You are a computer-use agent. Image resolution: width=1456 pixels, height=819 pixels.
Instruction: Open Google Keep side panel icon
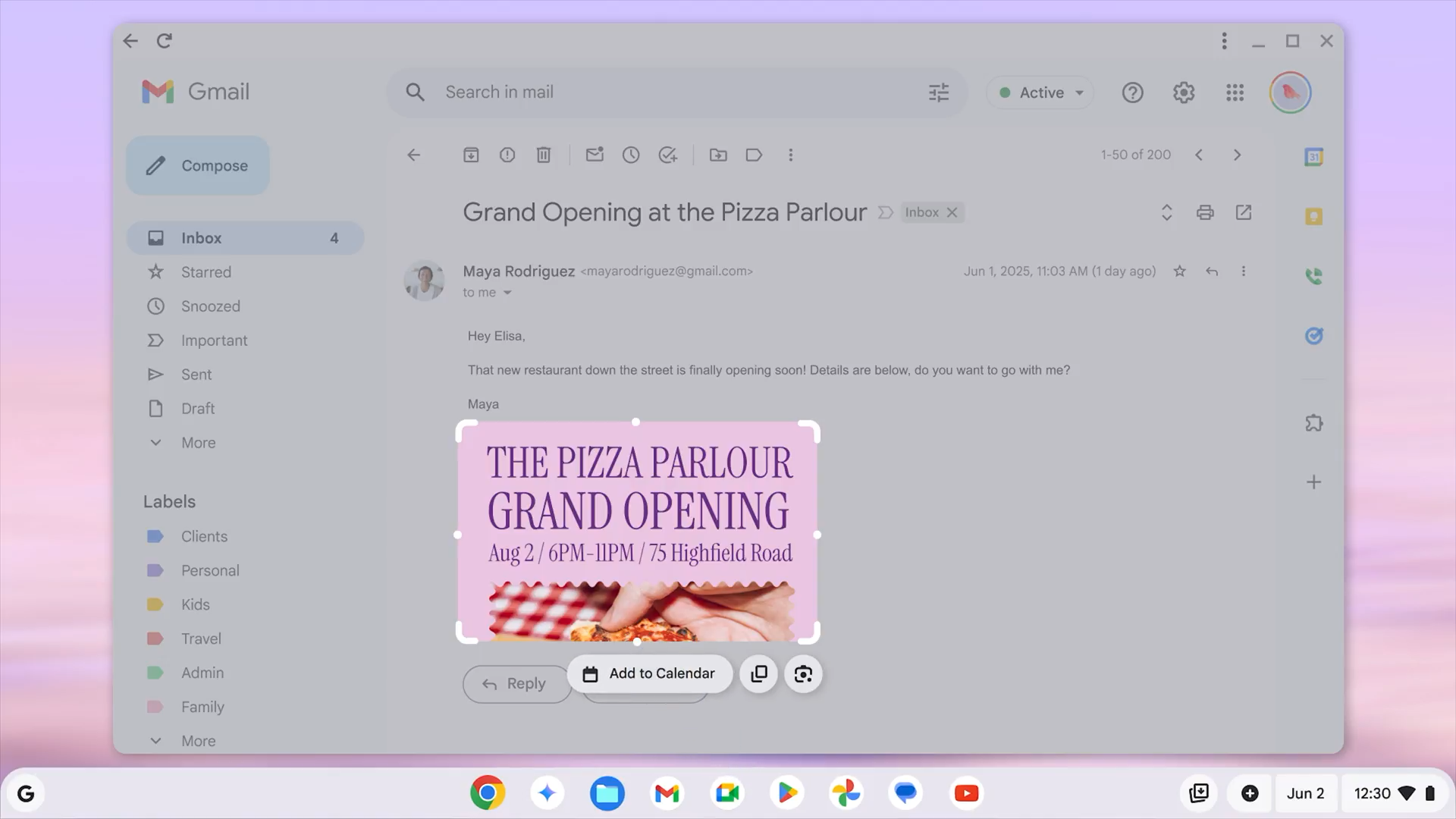1314,217
